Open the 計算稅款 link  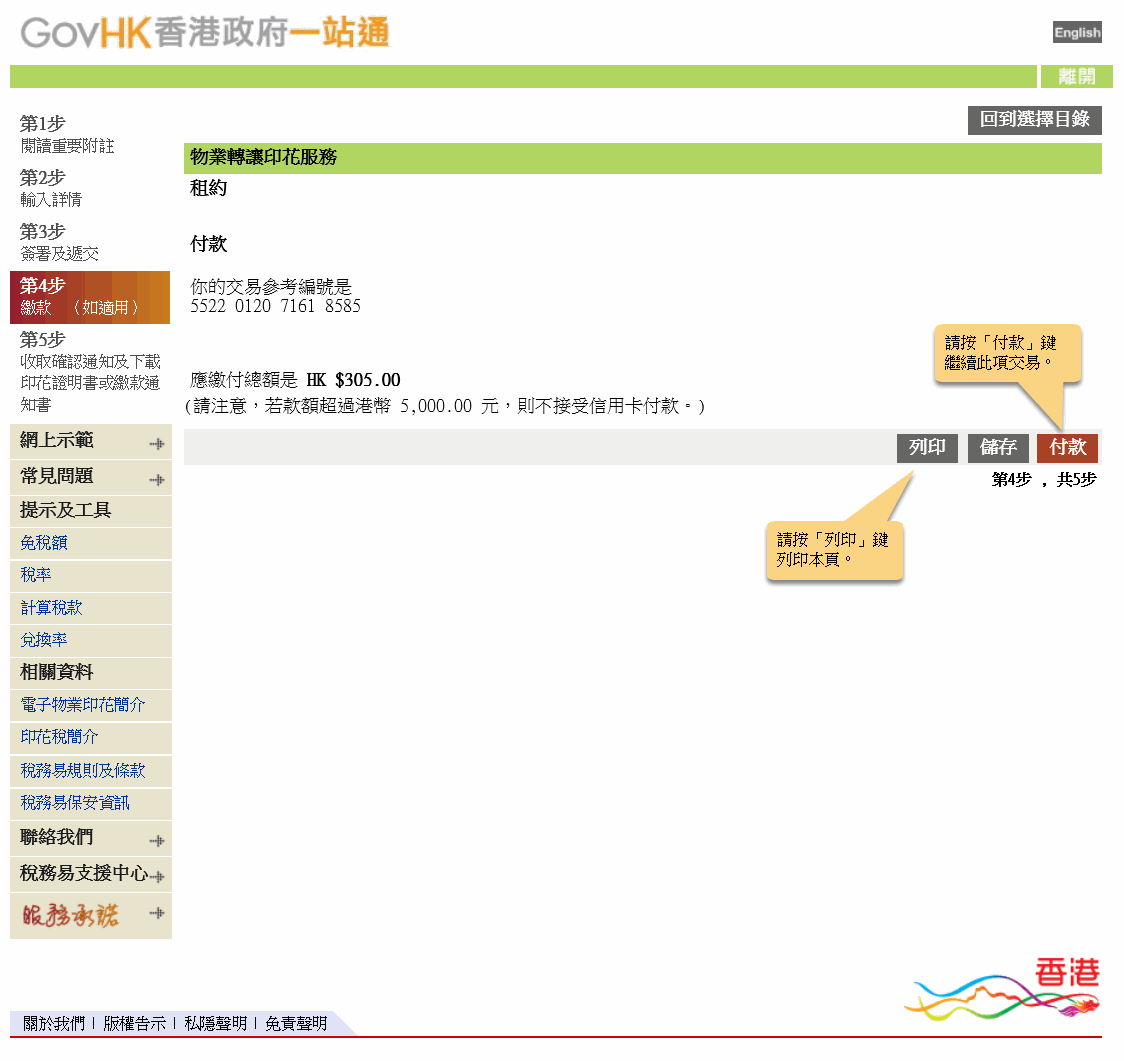[51, 608]
